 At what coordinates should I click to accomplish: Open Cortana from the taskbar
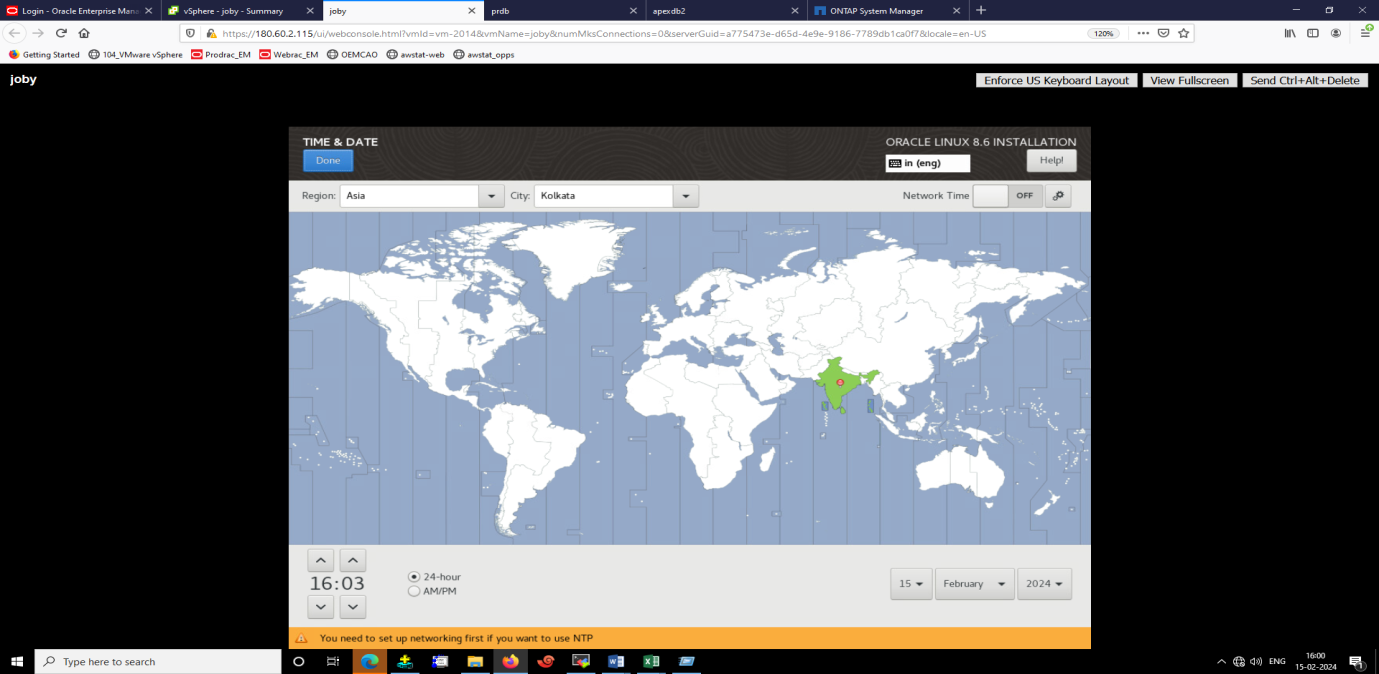(x=298, y=662)
